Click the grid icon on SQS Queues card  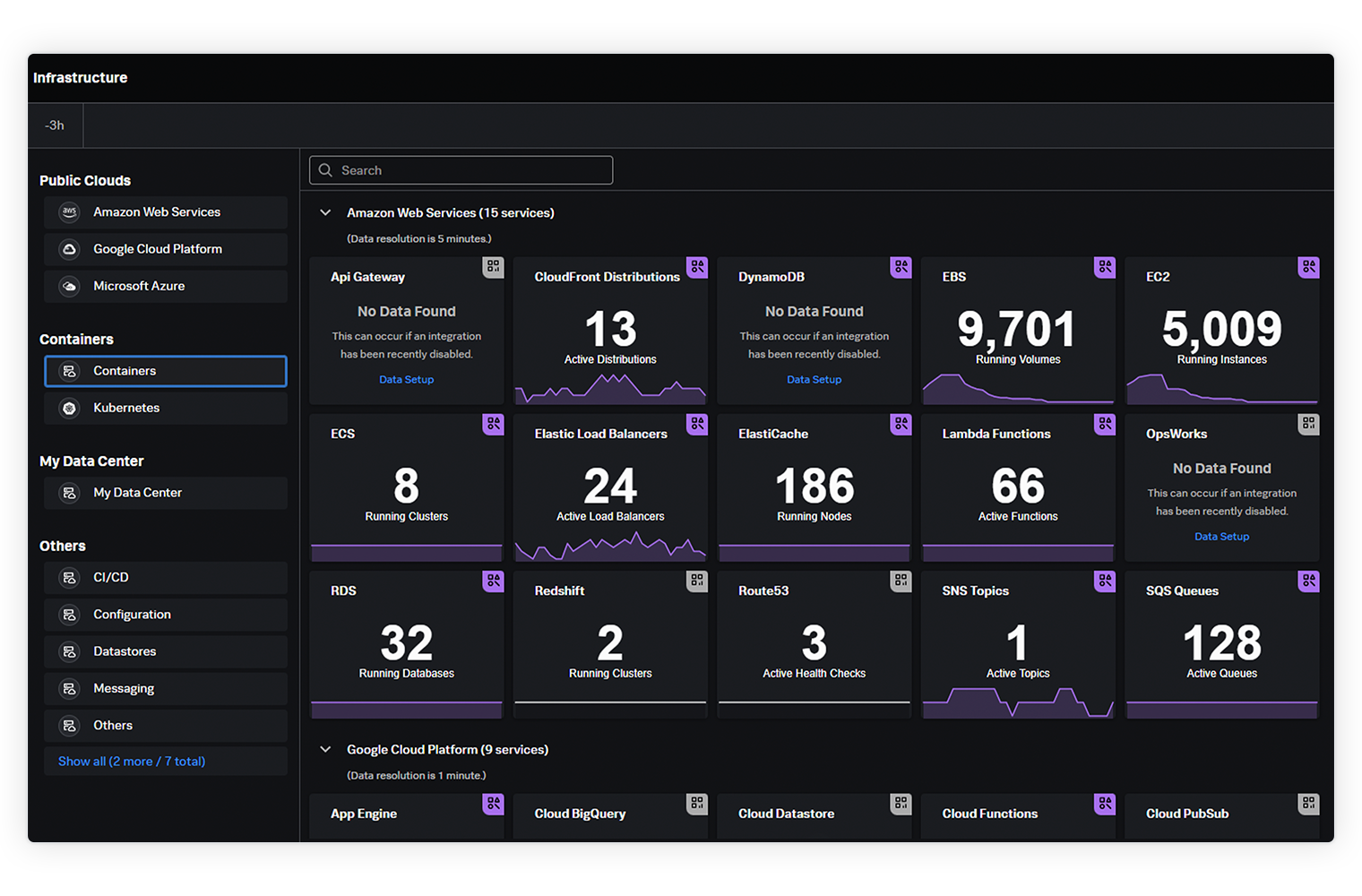click(1308, 582)
